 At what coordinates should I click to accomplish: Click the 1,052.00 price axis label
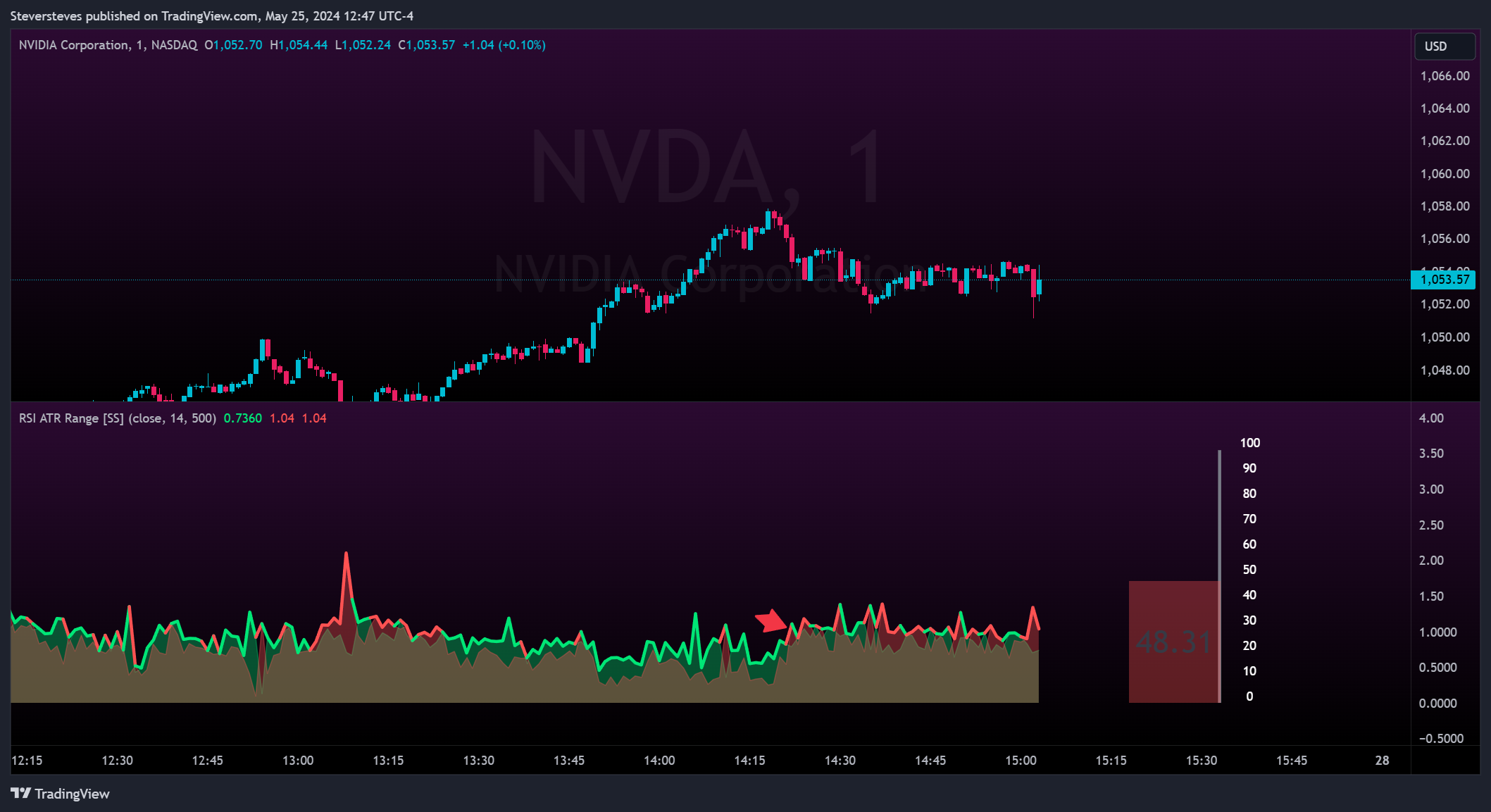[x=1445, y=304]
